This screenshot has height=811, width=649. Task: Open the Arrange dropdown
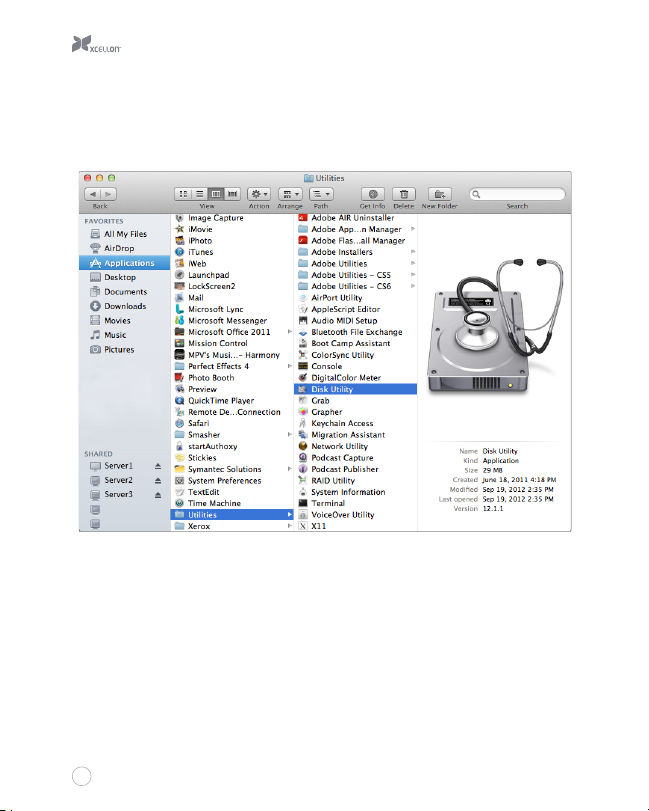pyautogui.click(x=290, y=194)
